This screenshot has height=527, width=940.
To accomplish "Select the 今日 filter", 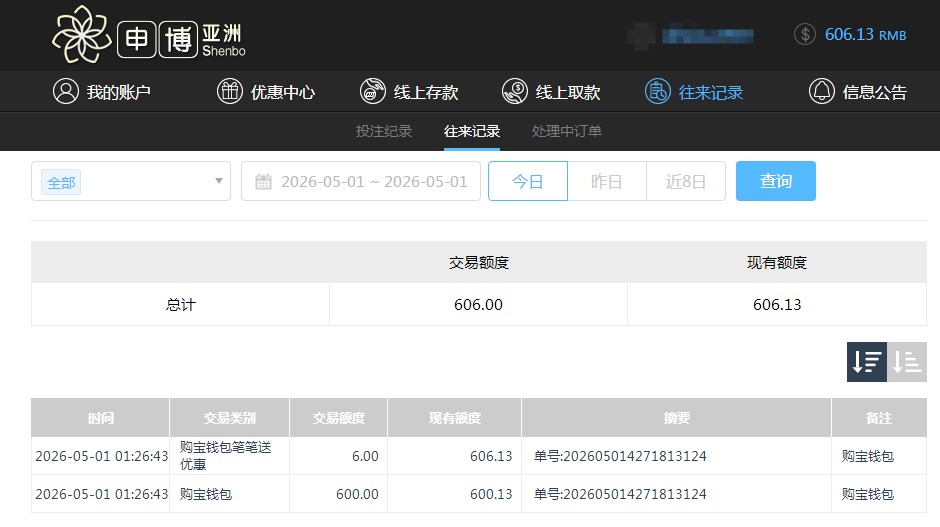I will 528,181.
